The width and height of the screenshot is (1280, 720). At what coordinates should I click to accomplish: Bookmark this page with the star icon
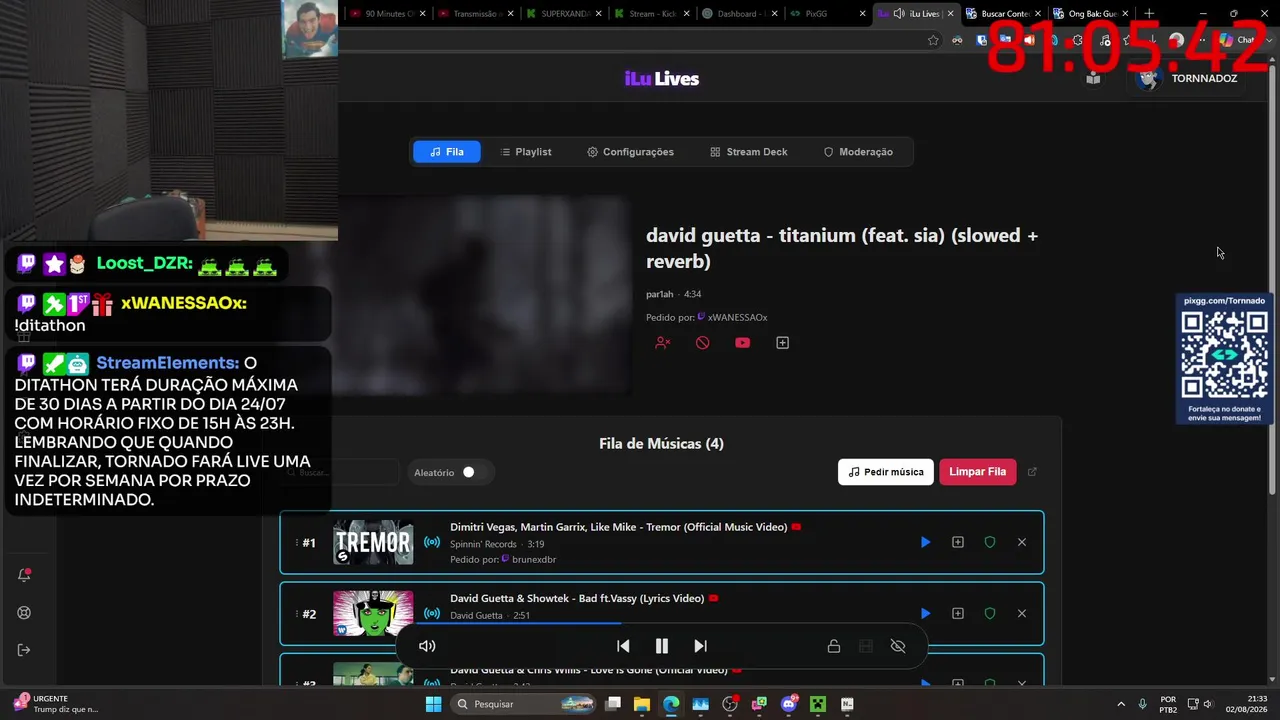pos(933,40)
